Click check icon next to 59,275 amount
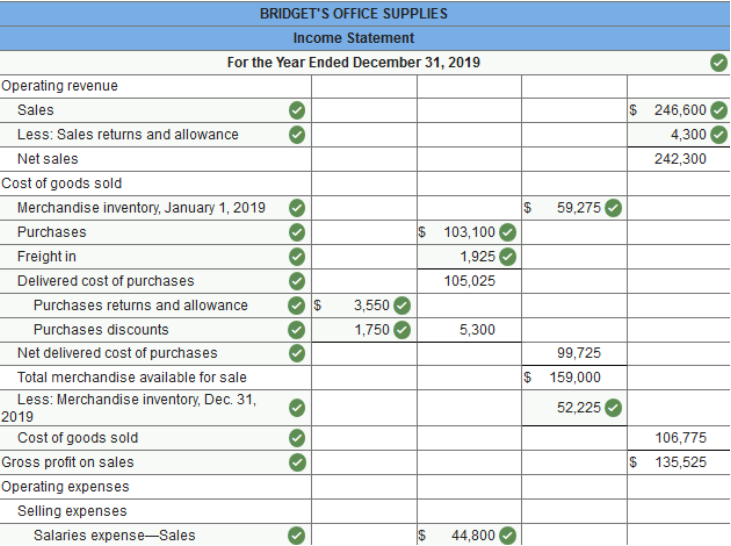The width and height of the screenshot is (731, 546). 613,208
